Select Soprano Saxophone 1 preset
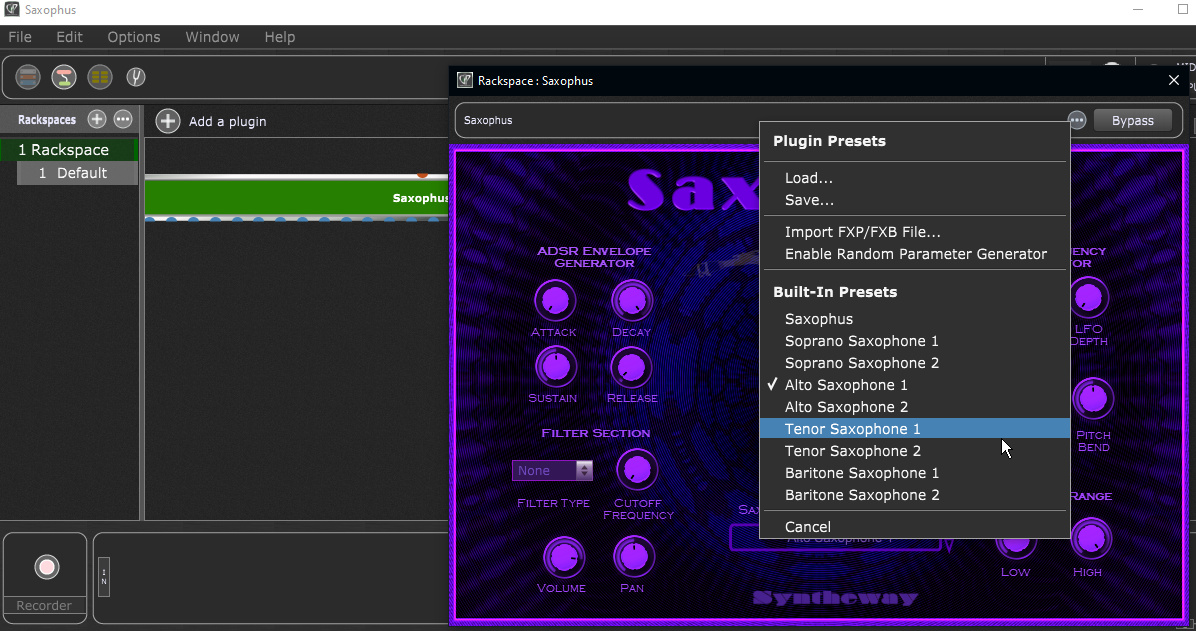 (x=915, y=341)
